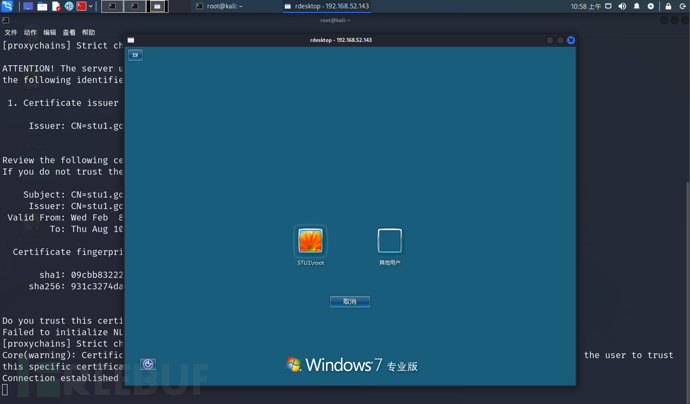
Task: Choose the 其他用户 (Other User) tile
Action: click(x=389, y=241)
